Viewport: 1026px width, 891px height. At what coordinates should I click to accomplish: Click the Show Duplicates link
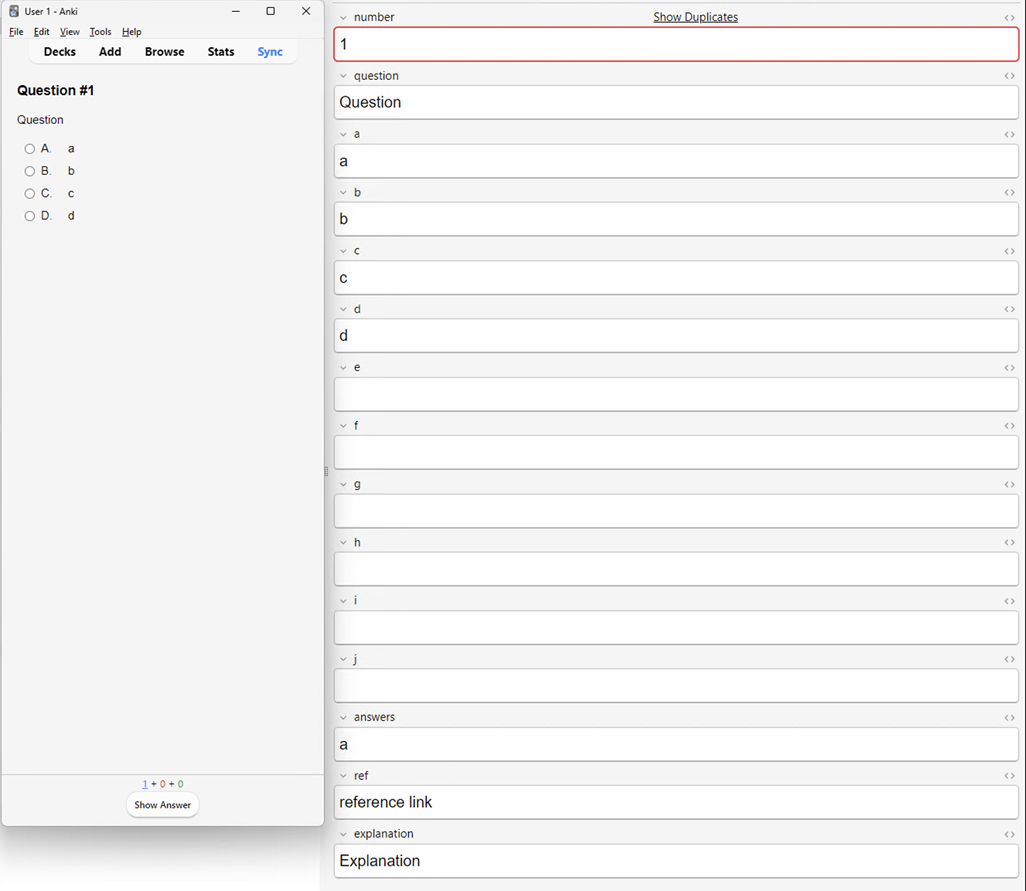click(x=695, y=17)
